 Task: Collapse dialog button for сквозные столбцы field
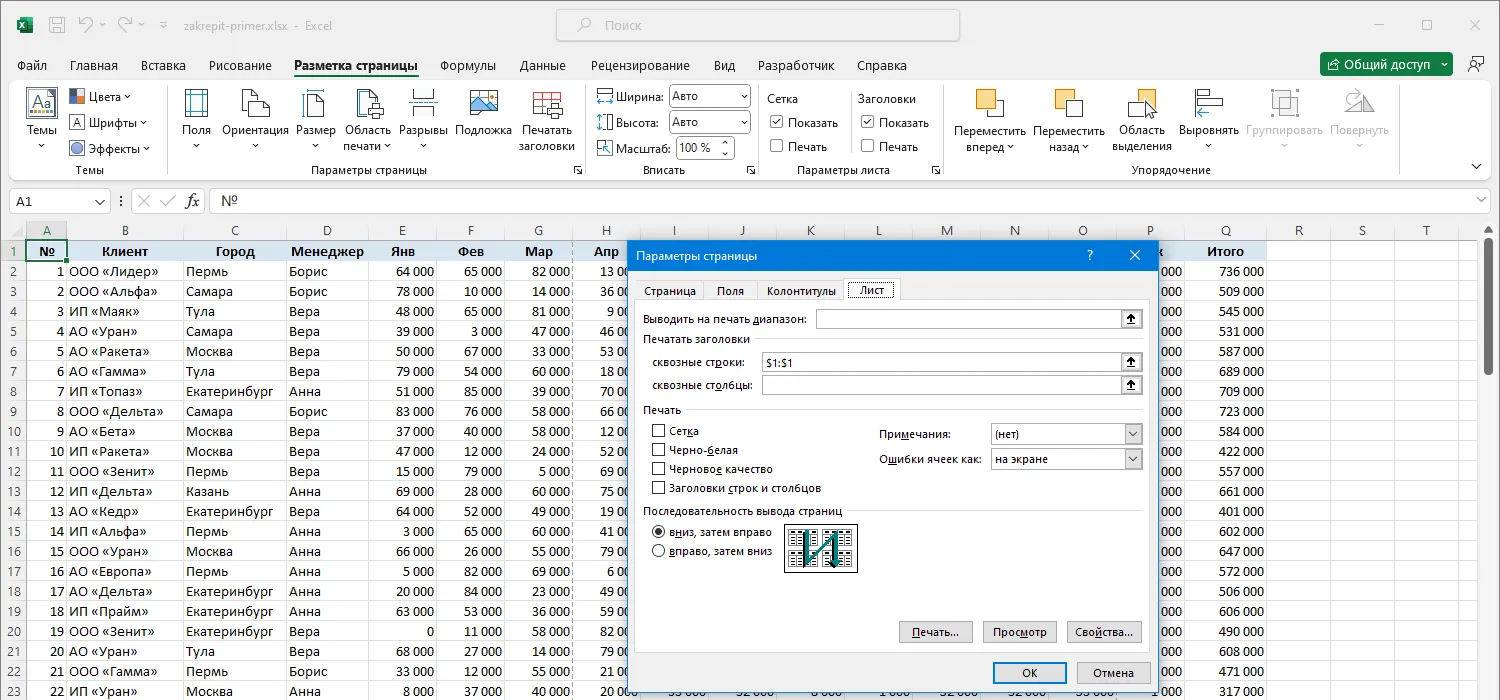1131,384
